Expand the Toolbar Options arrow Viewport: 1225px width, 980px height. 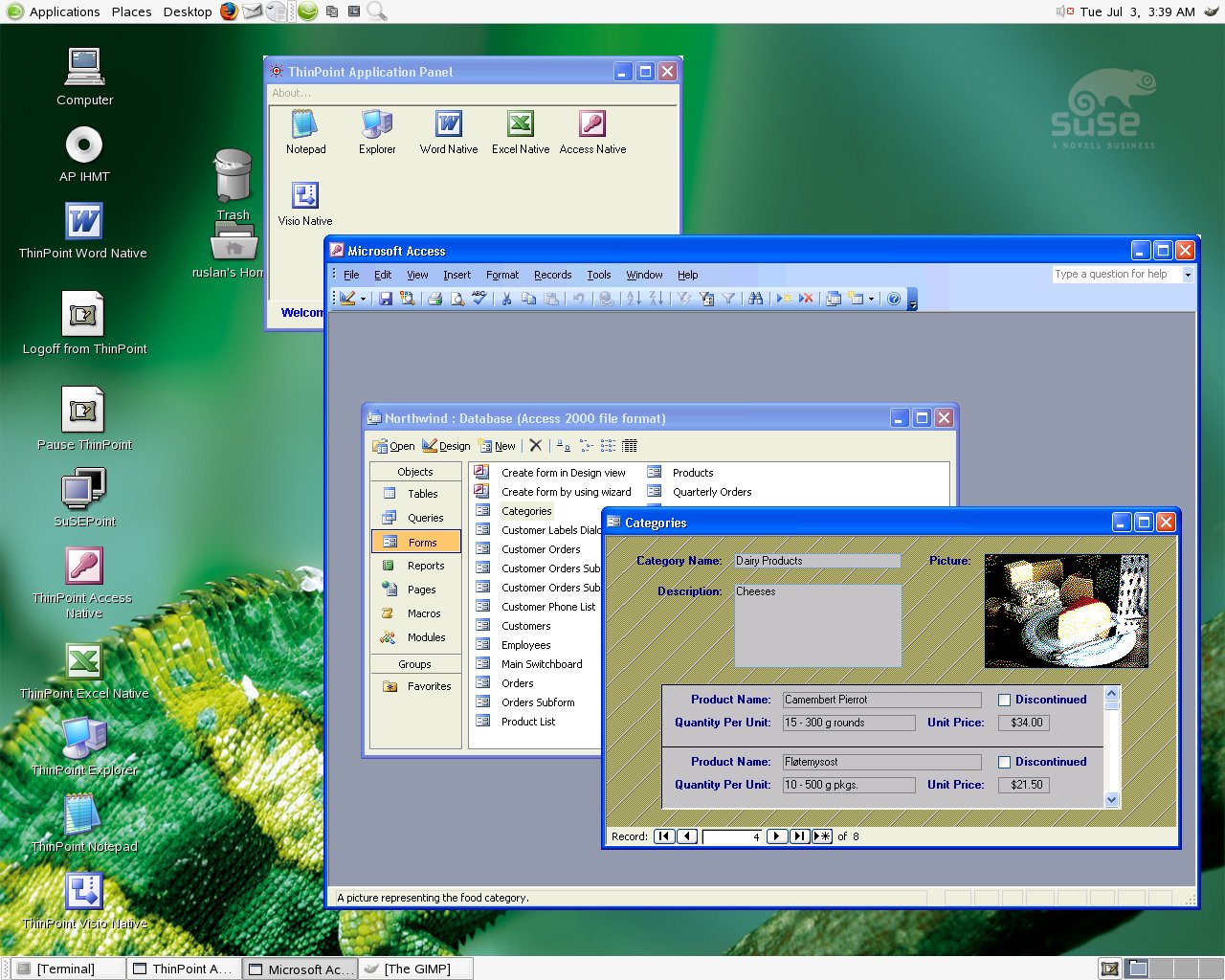pyautogui.click(x=913, y=300)
